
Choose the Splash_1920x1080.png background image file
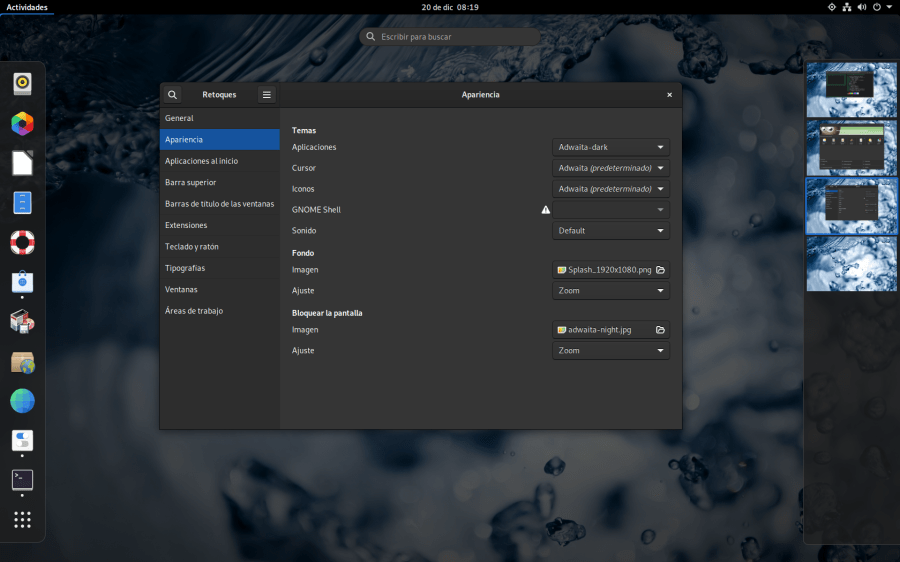[x=611, y=270]
